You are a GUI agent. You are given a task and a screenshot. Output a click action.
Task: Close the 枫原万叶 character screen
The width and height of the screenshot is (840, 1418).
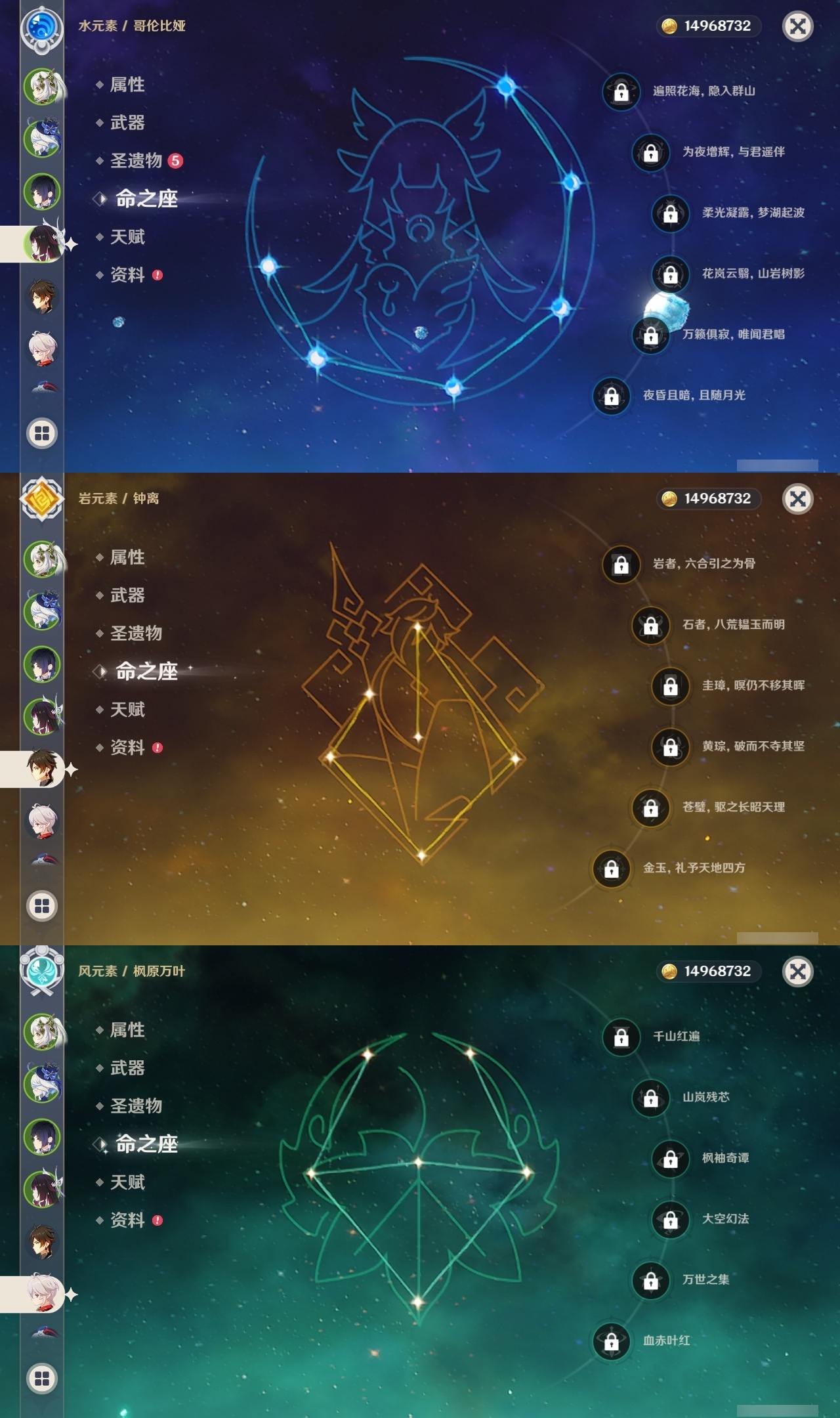(798, 972)
